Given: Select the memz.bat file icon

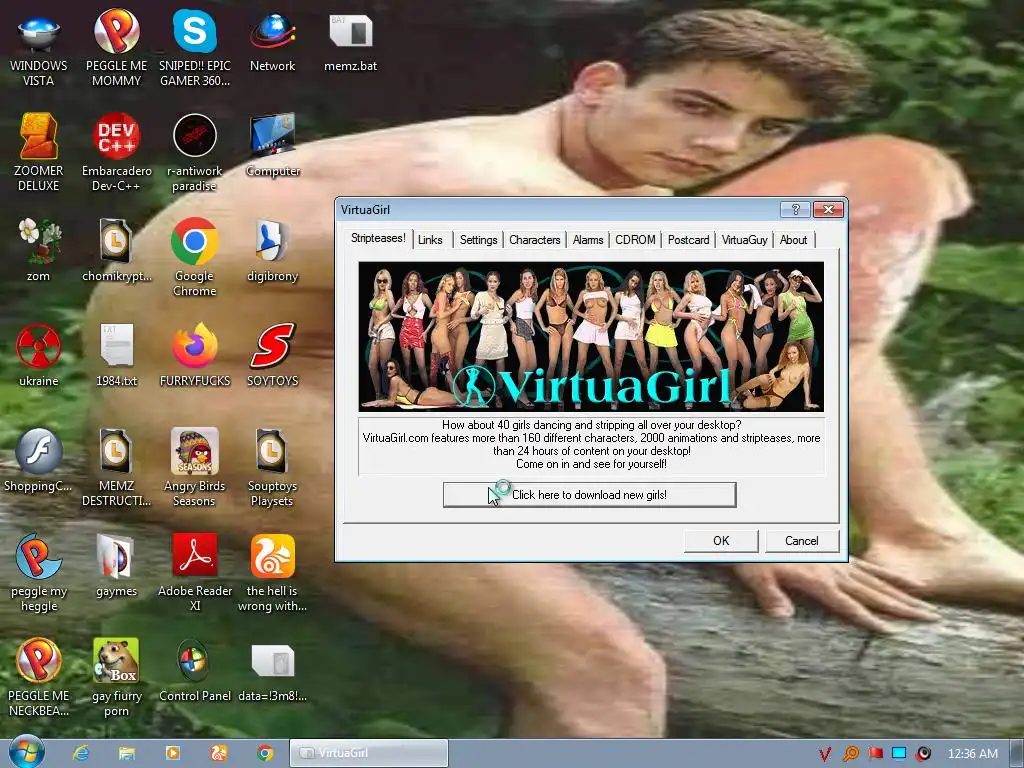Looking at the screenshot, I should click(x=351, y=42).
